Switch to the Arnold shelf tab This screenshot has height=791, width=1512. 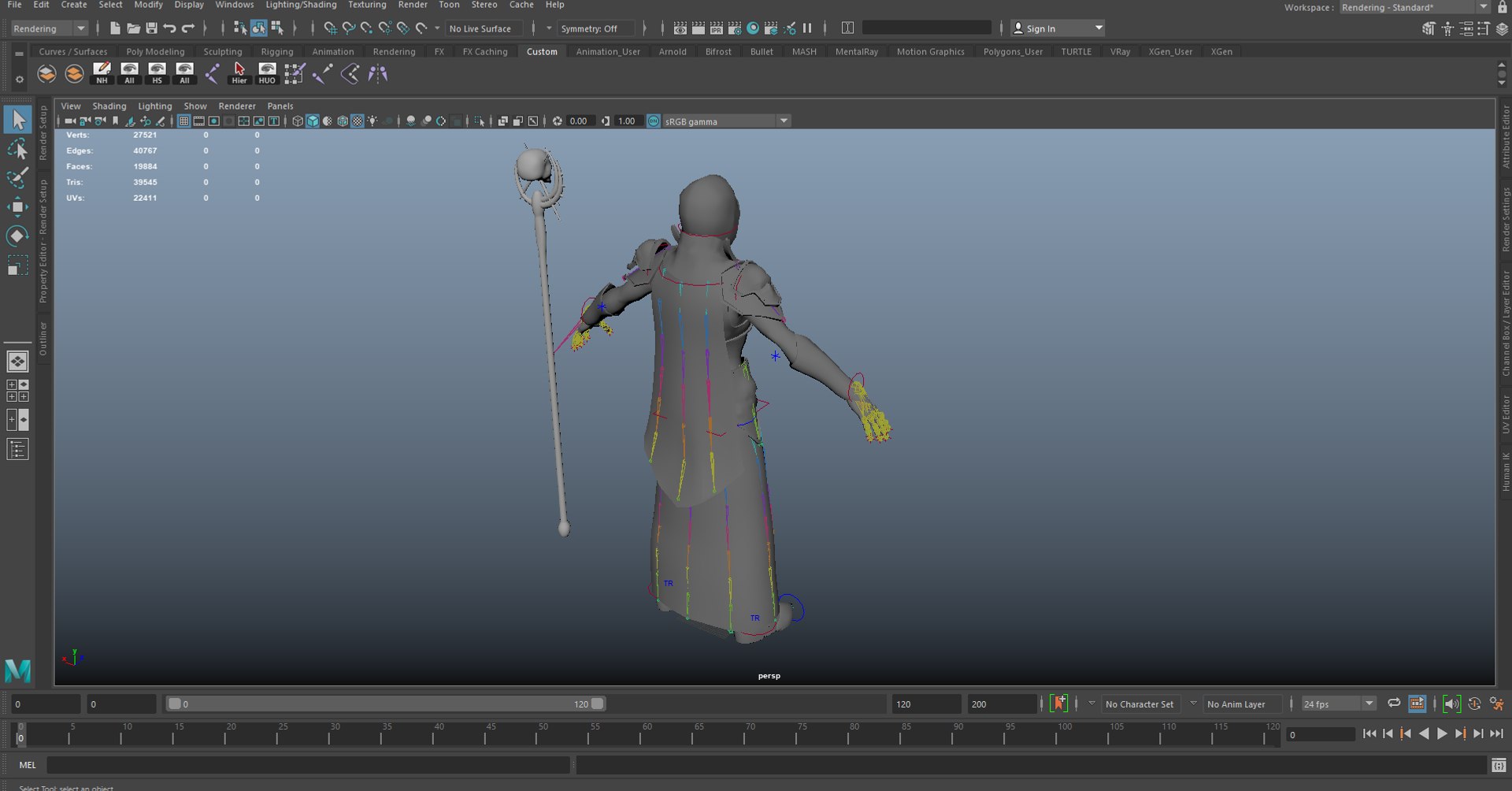point(672,51)
